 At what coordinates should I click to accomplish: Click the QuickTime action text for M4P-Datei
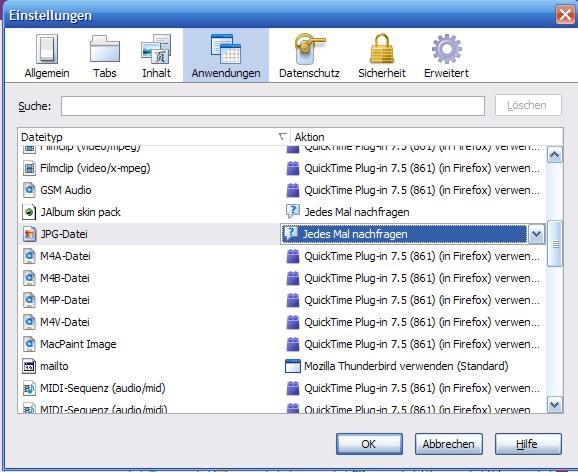click(x=422, y=300)
